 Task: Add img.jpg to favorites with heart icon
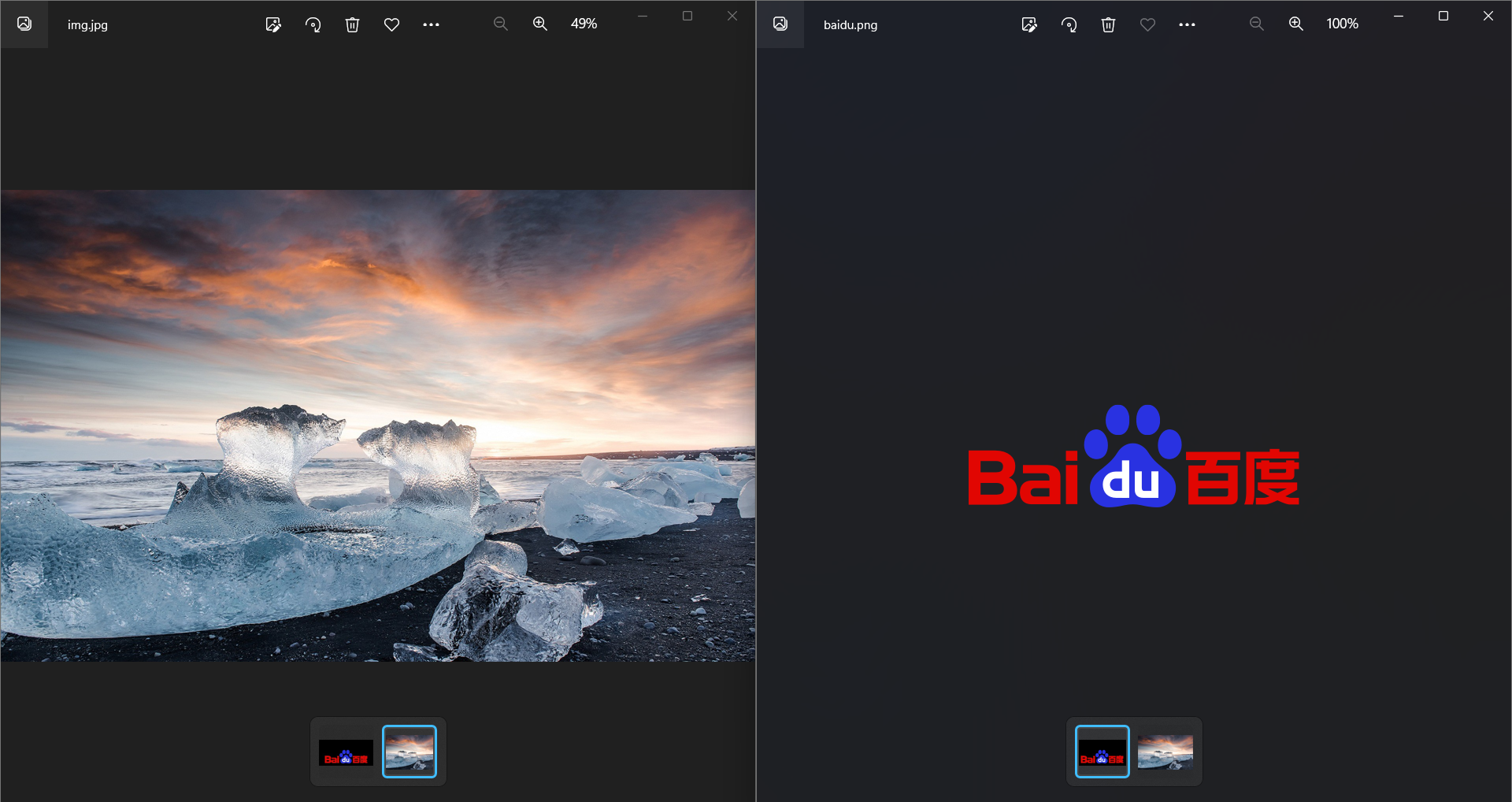point(391,24)
